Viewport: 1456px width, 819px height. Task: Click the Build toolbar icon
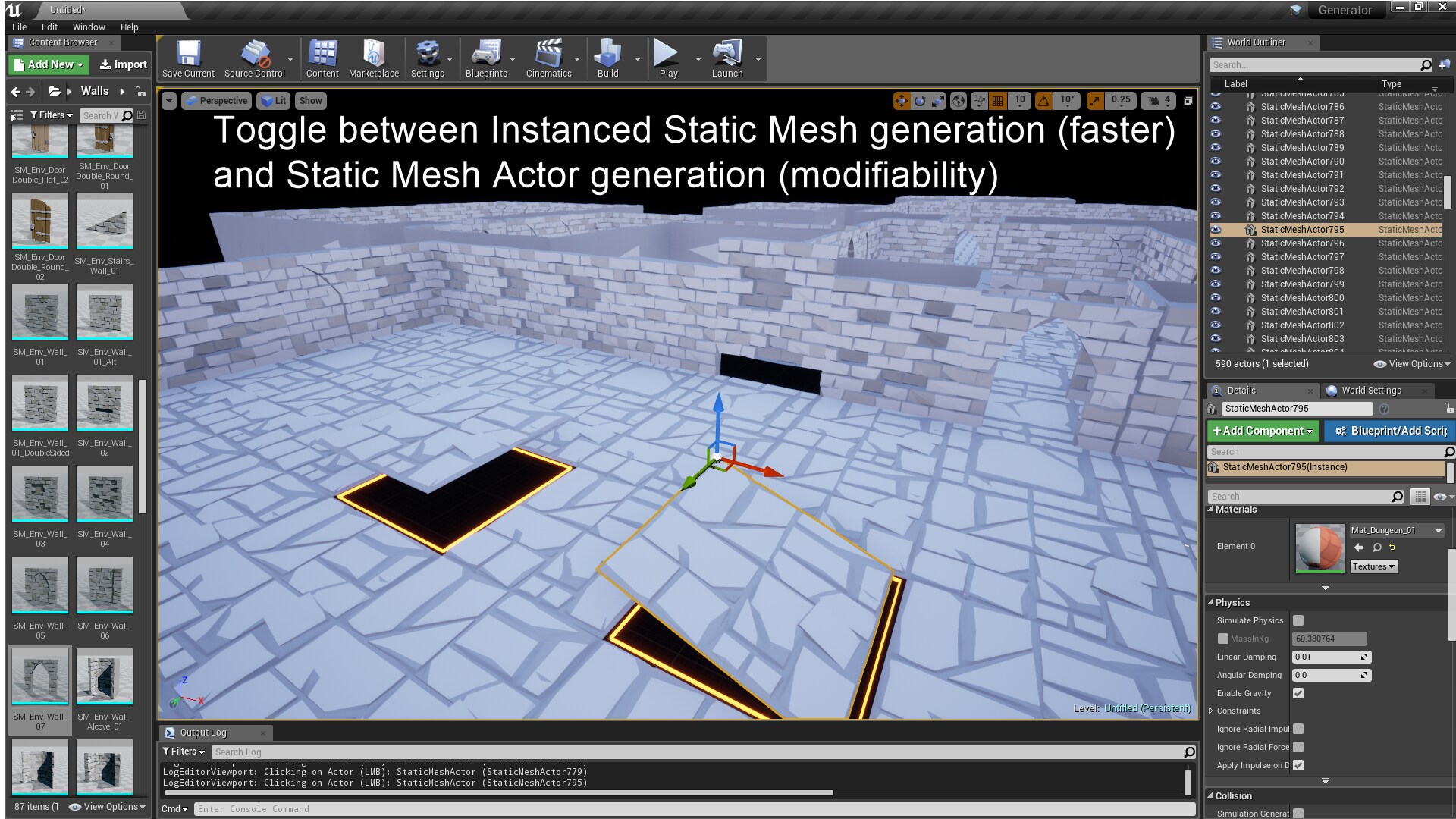(607, 53)
